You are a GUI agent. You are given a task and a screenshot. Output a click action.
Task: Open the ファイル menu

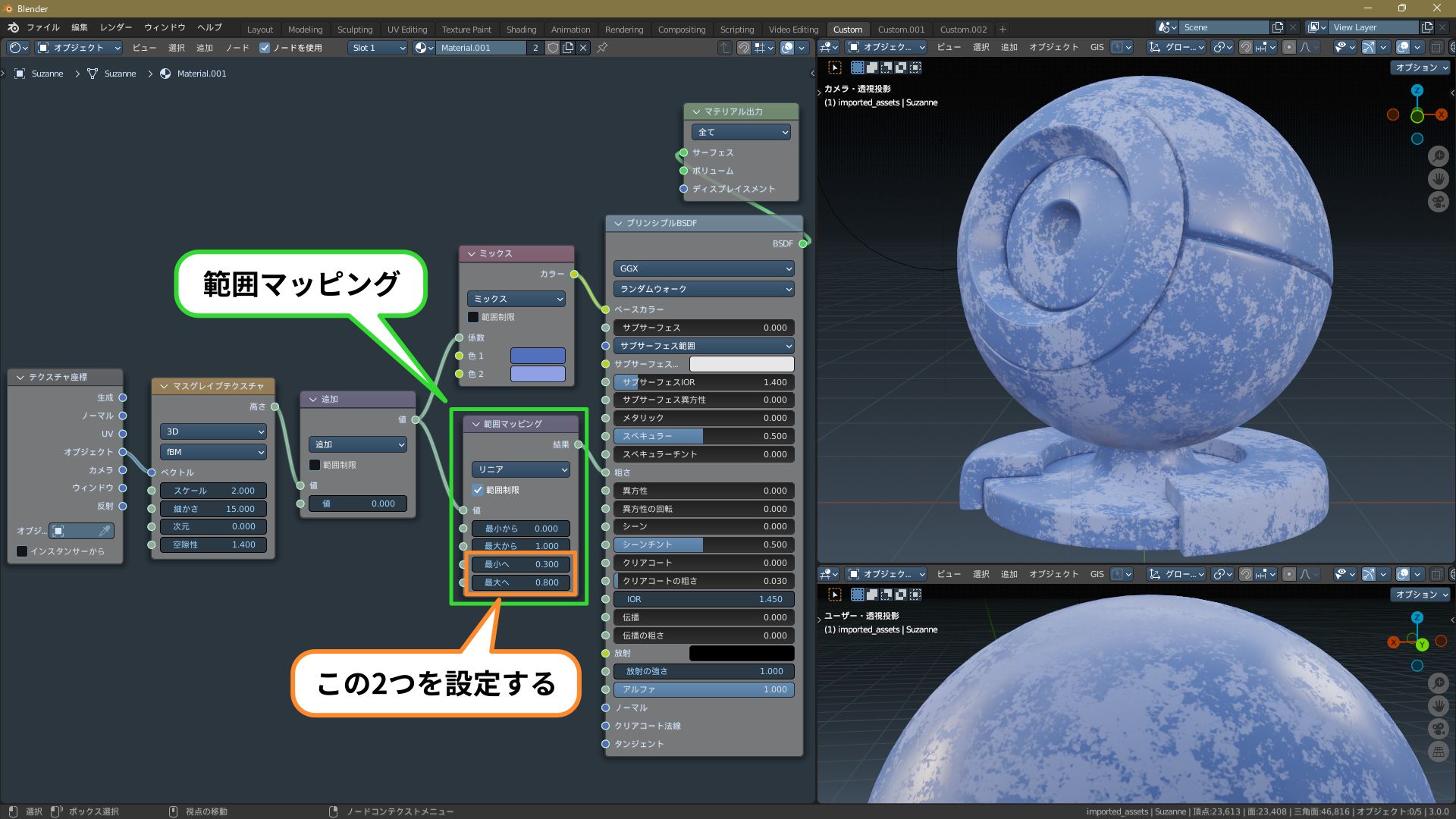(x=43, y=27)
